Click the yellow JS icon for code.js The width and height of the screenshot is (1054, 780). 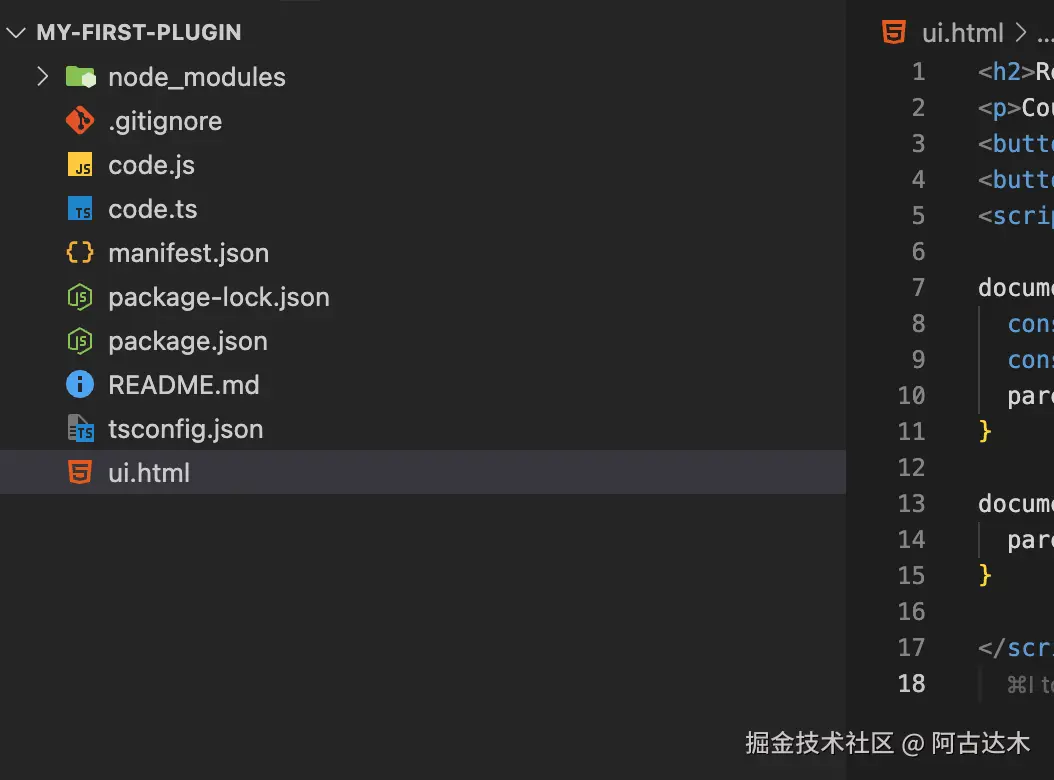(80, 165)
